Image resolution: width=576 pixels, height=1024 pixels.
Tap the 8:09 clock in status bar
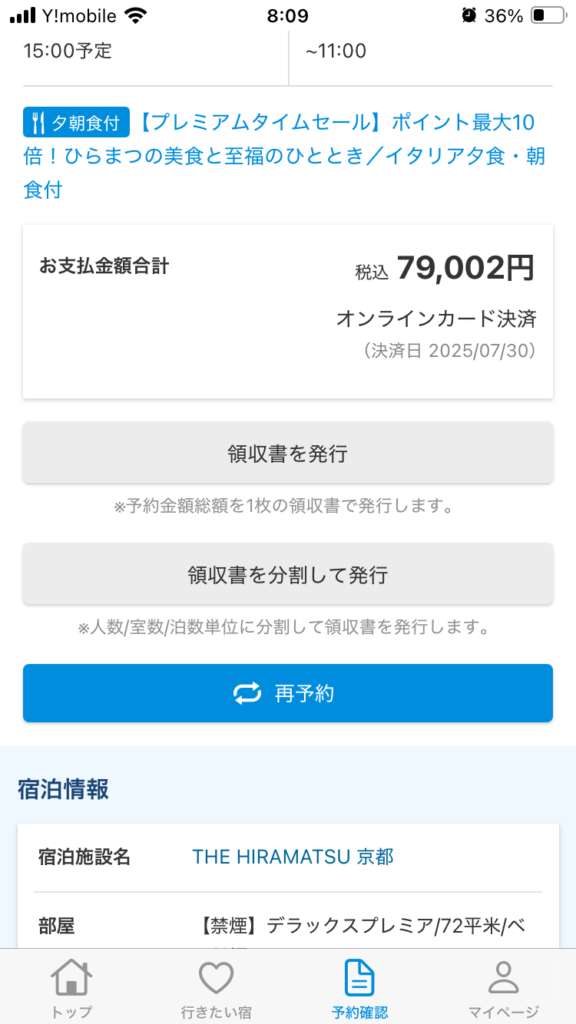click(x=287, y=16)
